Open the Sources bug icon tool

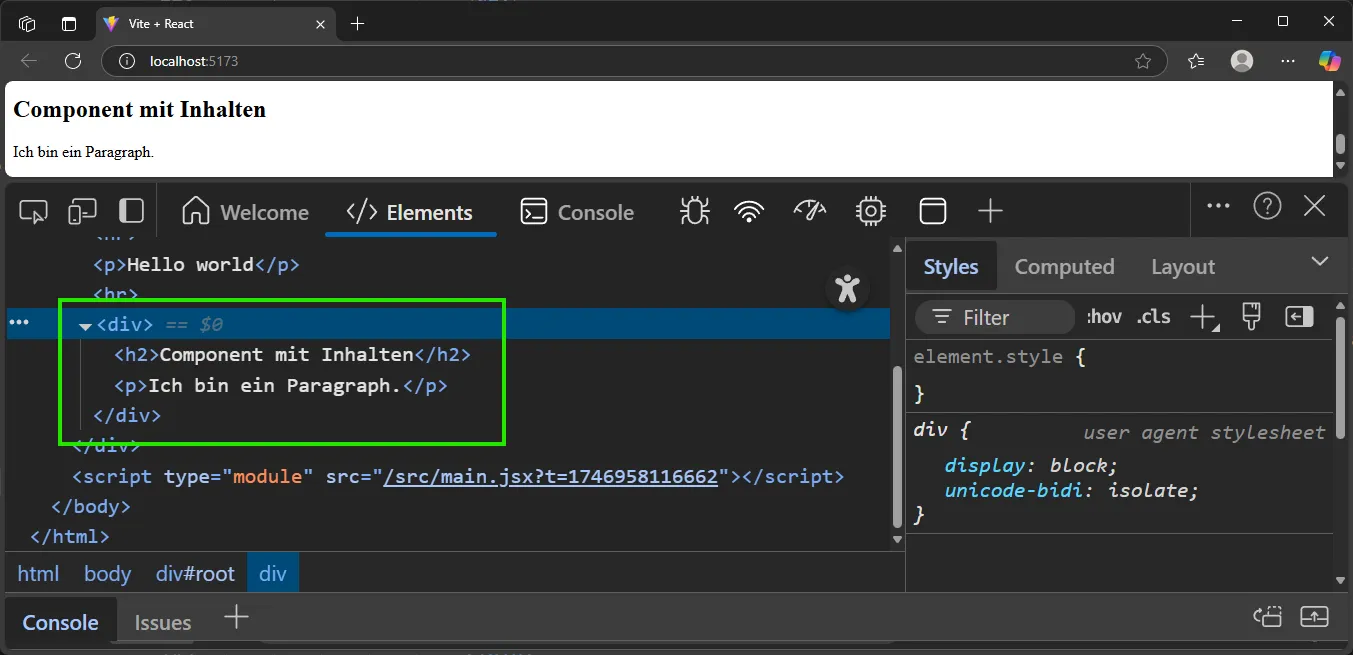pyautogui.click(x=694, y=211)
